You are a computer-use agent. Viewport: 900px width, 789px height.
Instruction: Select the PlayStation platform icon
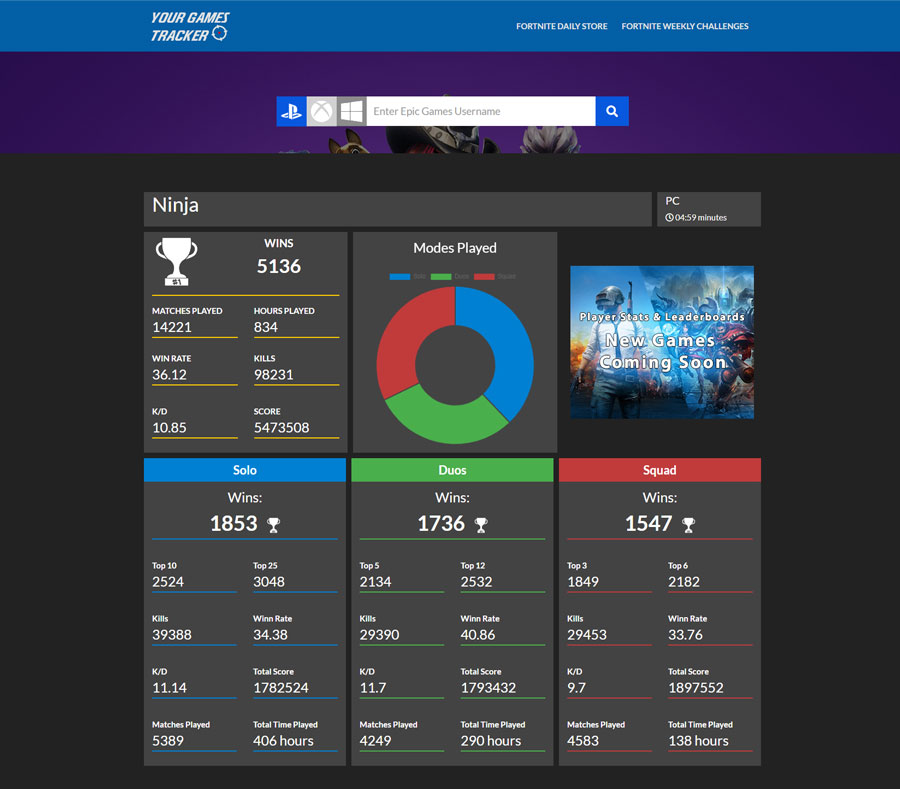[292, 111]
